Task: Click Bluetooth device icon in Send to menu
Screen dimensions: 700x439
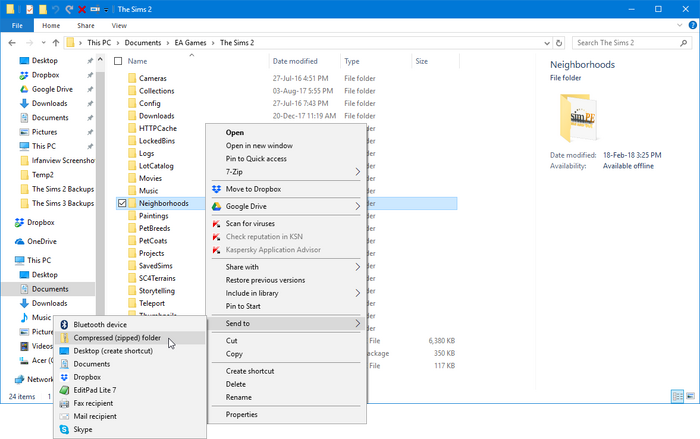Action: pos(64,325)
